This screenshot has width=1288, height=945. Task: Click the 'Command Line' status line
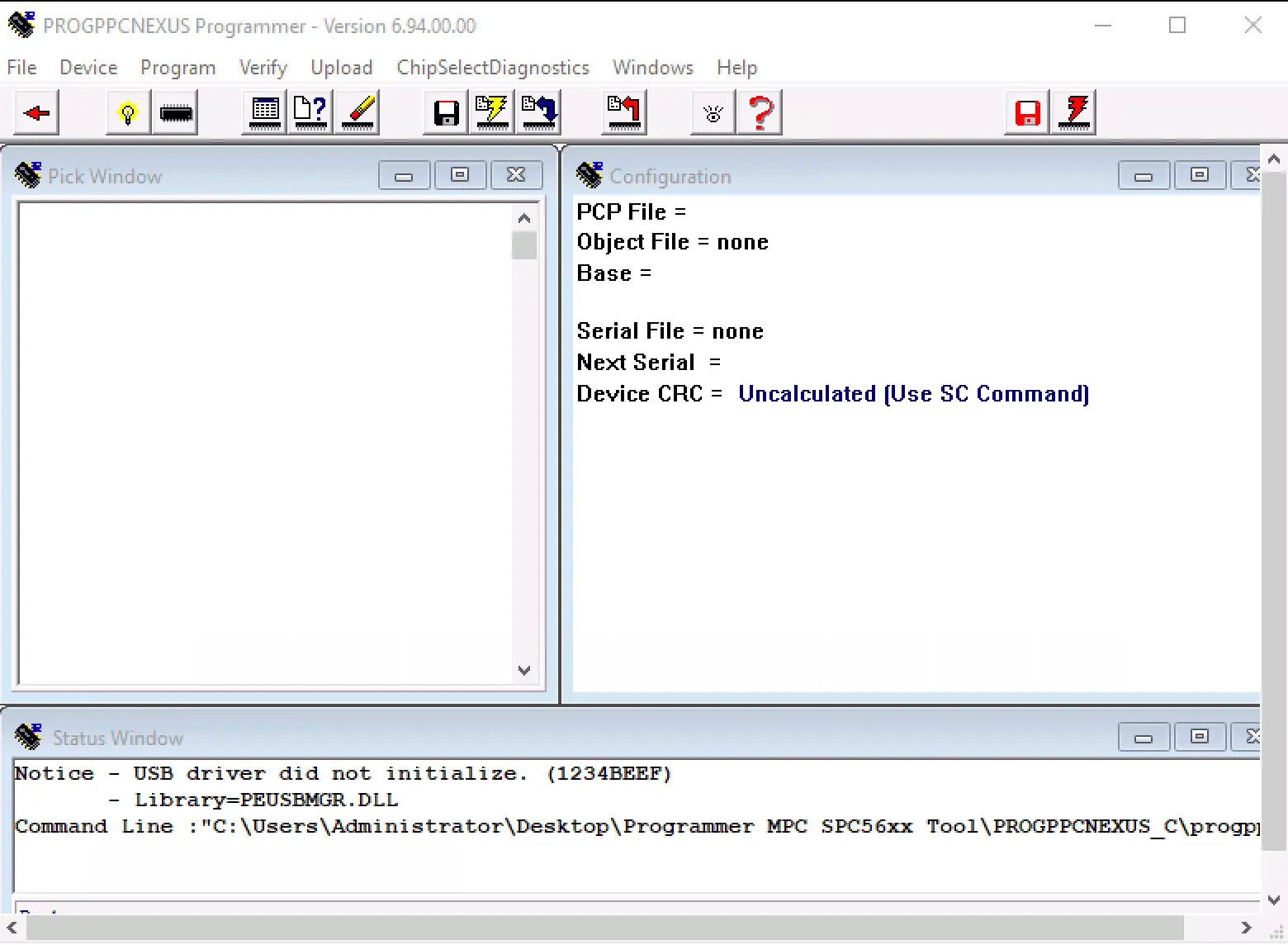point(637,827)
